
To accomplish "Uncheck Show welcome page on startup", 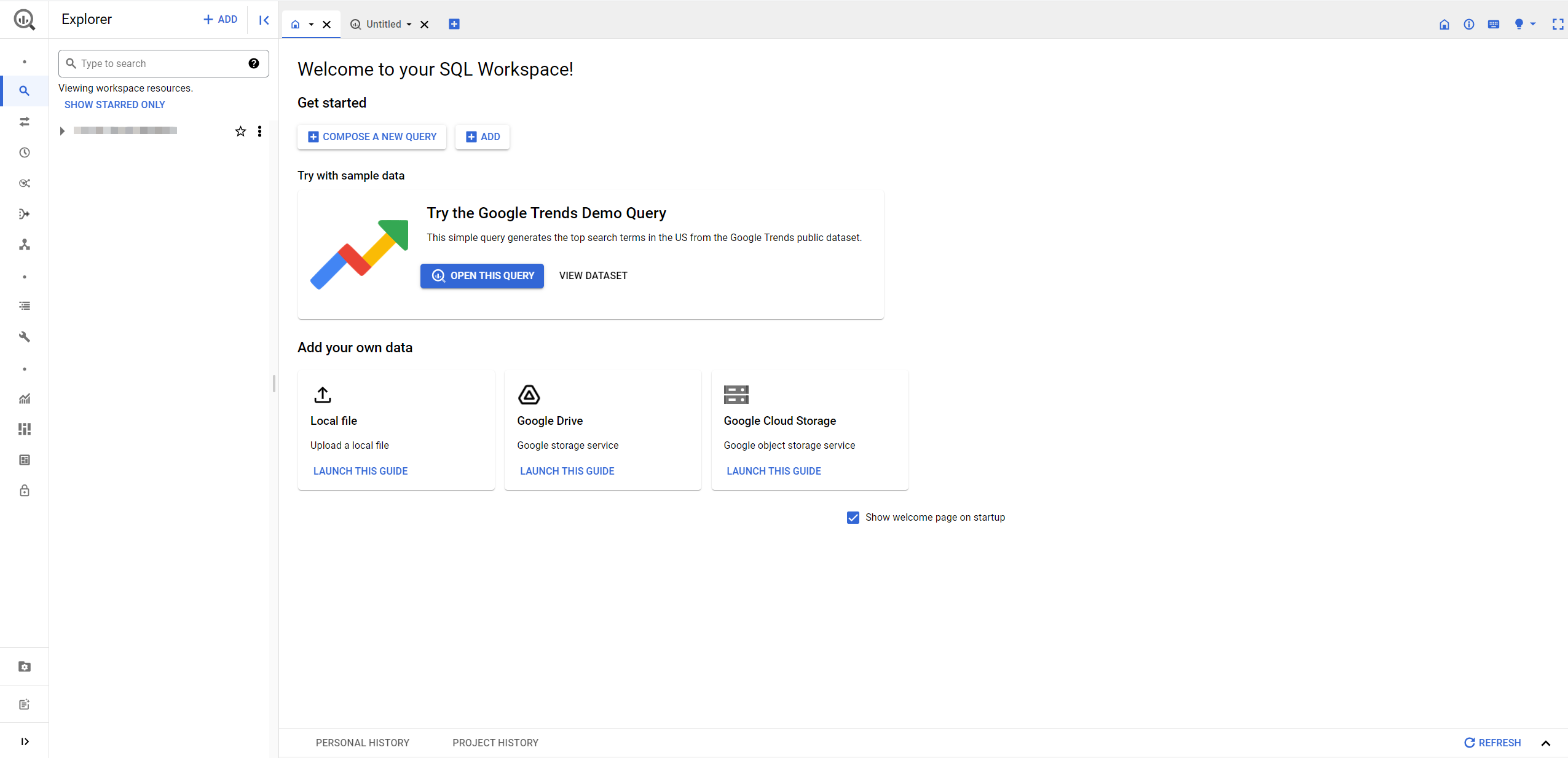I will (853, 518).
